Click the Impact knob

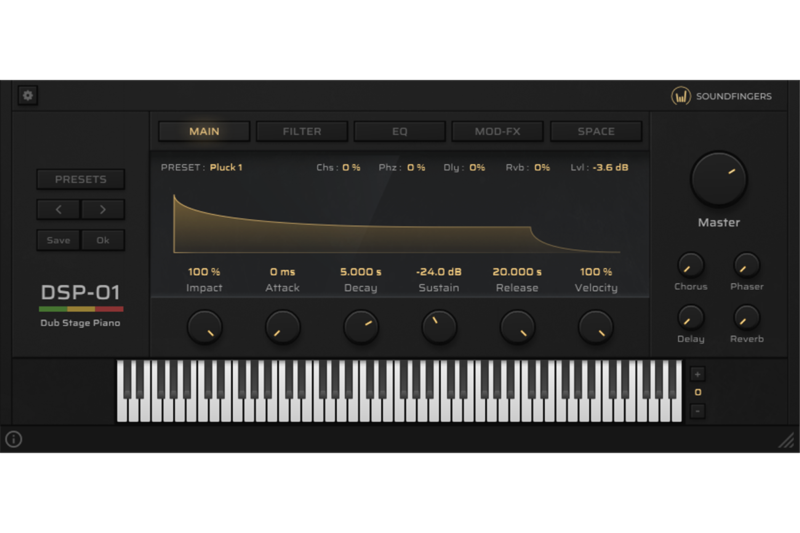pos(205,326)
